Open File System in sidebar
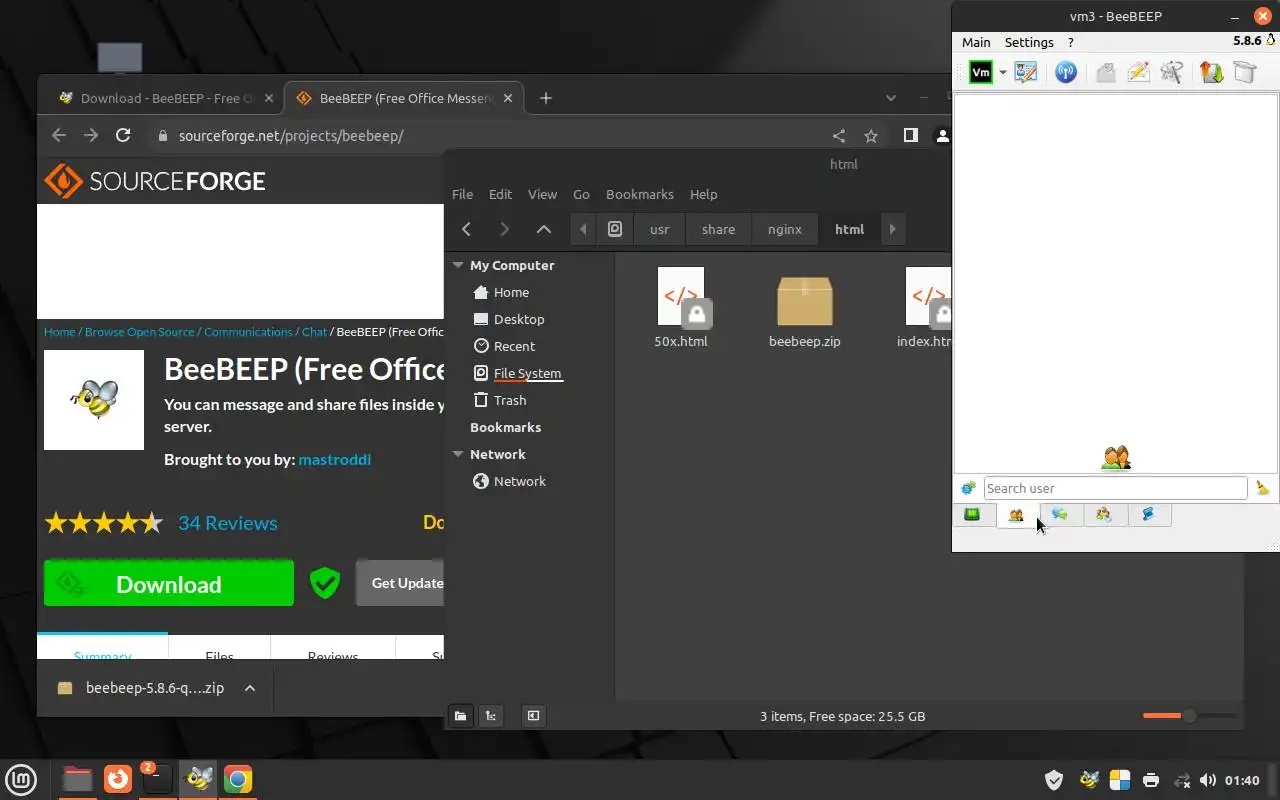This screenshot has width=1280, height=800. pos(527,373)
